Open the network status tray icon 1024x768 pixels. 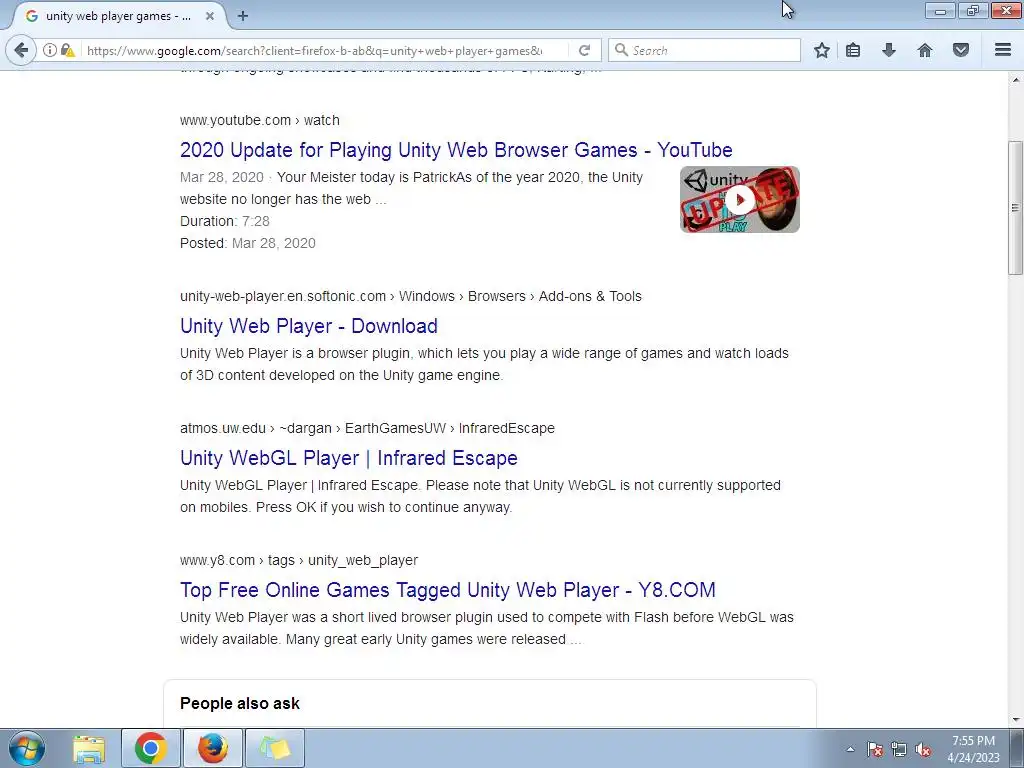pyautogui.click(x=899, y=749)
